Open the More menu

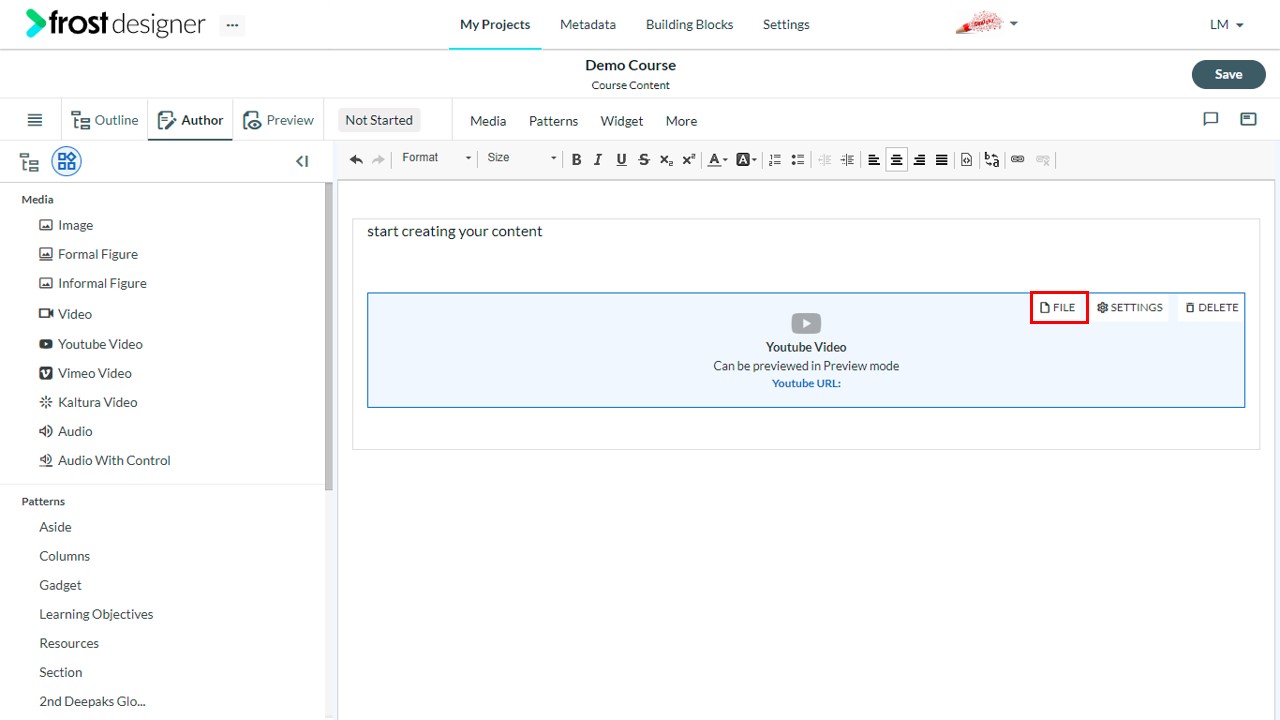(681, 121)
